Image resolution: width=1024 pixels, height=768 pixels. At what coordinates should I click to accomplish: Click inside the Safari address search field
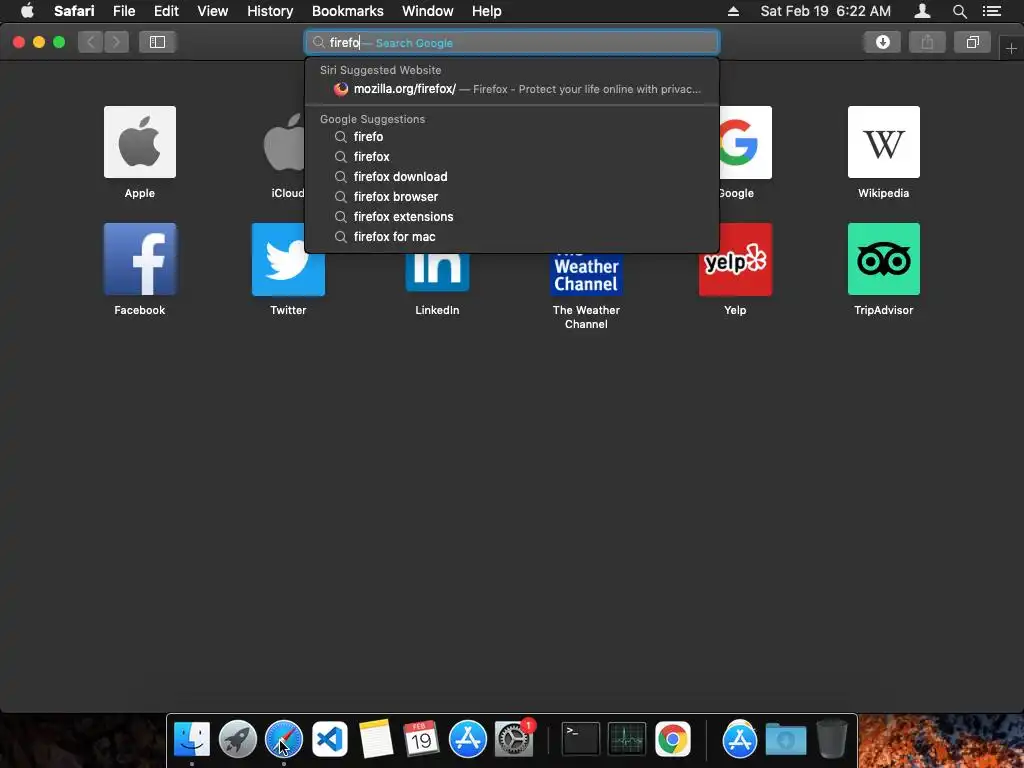click(x=512, y=42)
